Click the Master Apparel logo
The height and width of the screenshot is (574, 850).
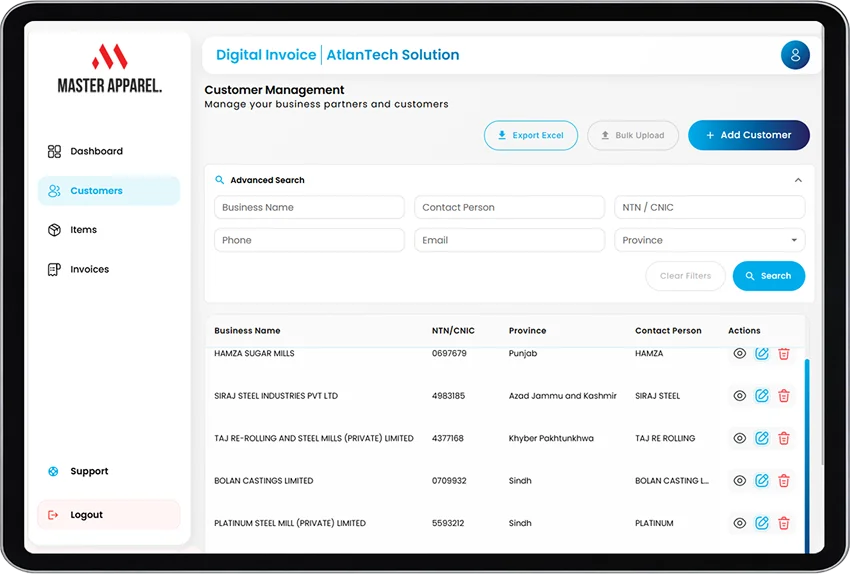point(110,68)
